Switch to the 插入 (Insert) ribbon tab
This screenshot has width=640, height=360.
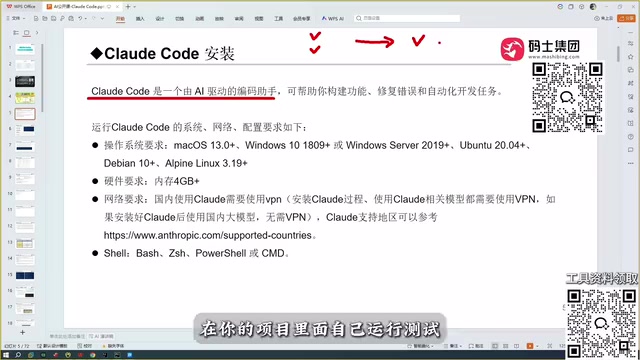point(140,19)
